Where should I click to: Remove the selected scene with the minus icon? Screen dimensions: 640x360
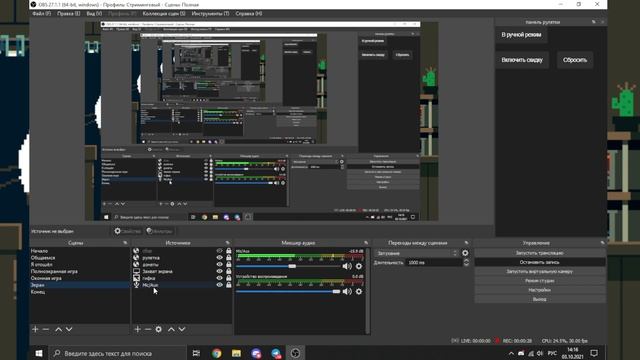tap(46, 329)
